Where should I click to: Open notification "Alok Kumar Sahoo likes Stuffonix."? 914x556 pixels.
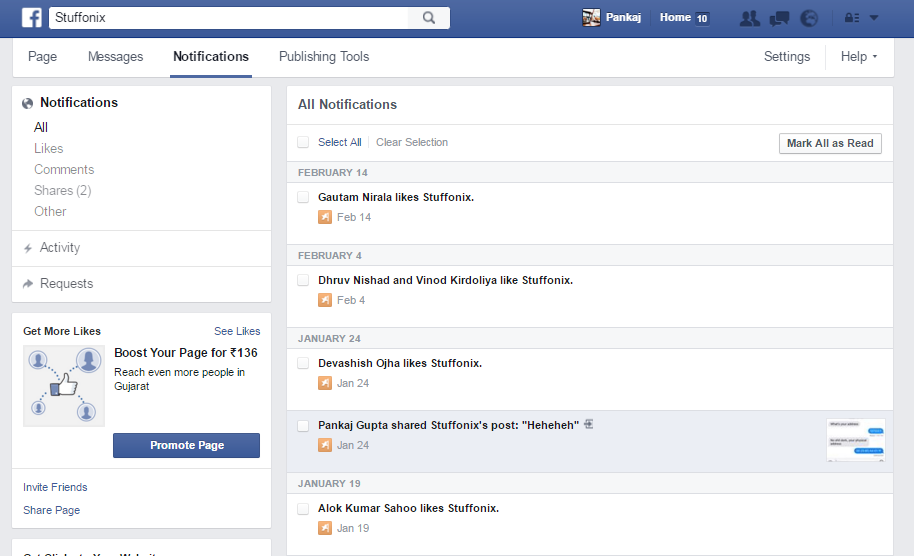[408, 508]
